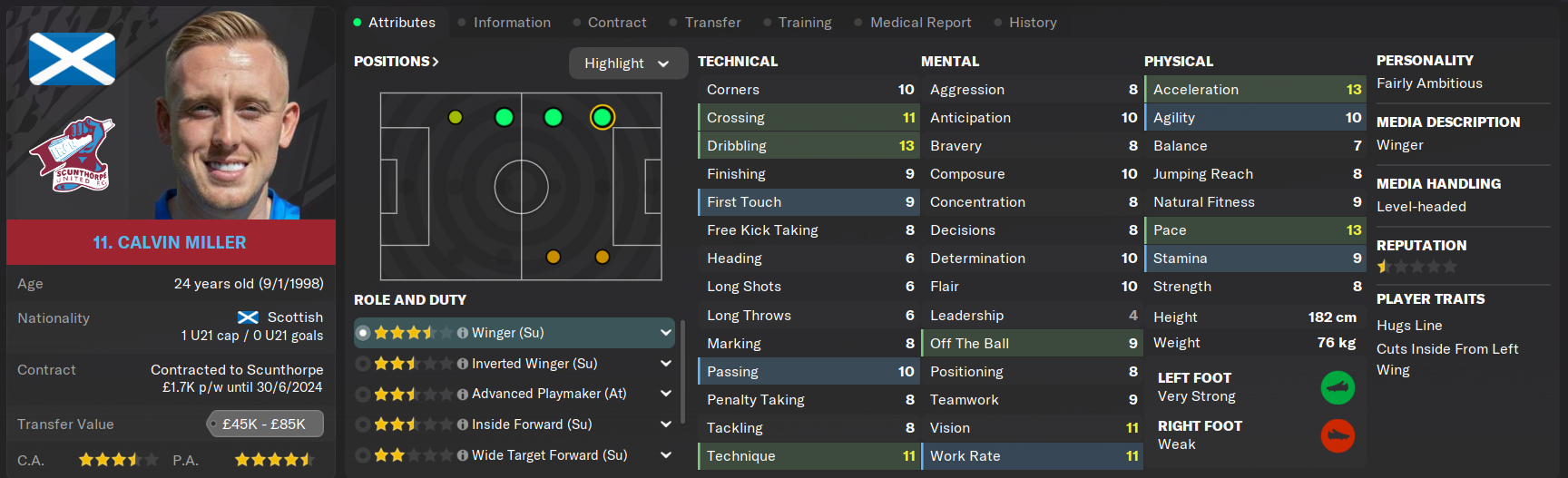This screenshot has width=1568, height=478.
Task: Open the Medical Report tab
Action: click(920, 23)
